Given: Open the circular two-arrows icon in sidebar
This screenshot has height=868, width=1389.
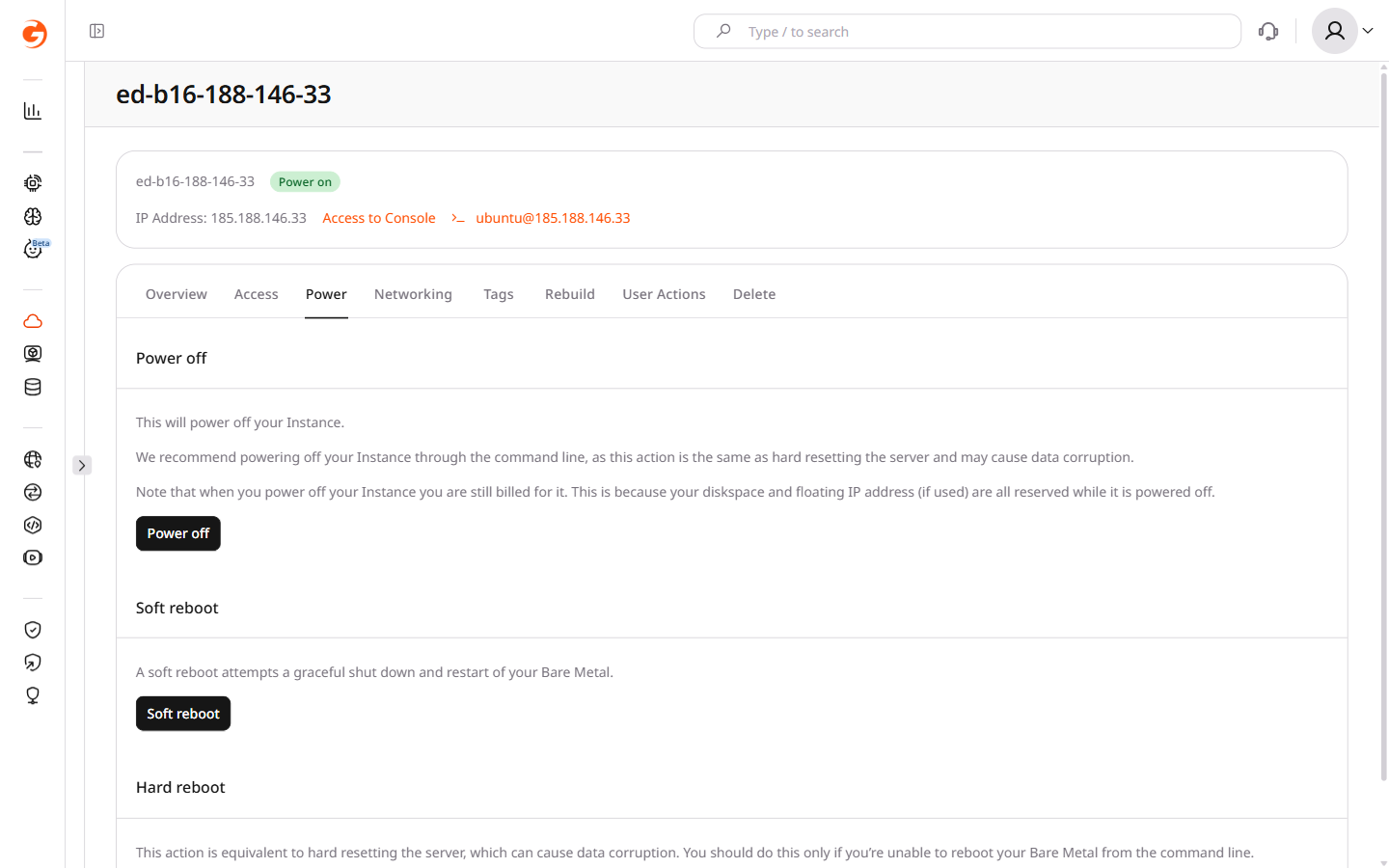Looking at the screenshot, I should tap(33, 492).
